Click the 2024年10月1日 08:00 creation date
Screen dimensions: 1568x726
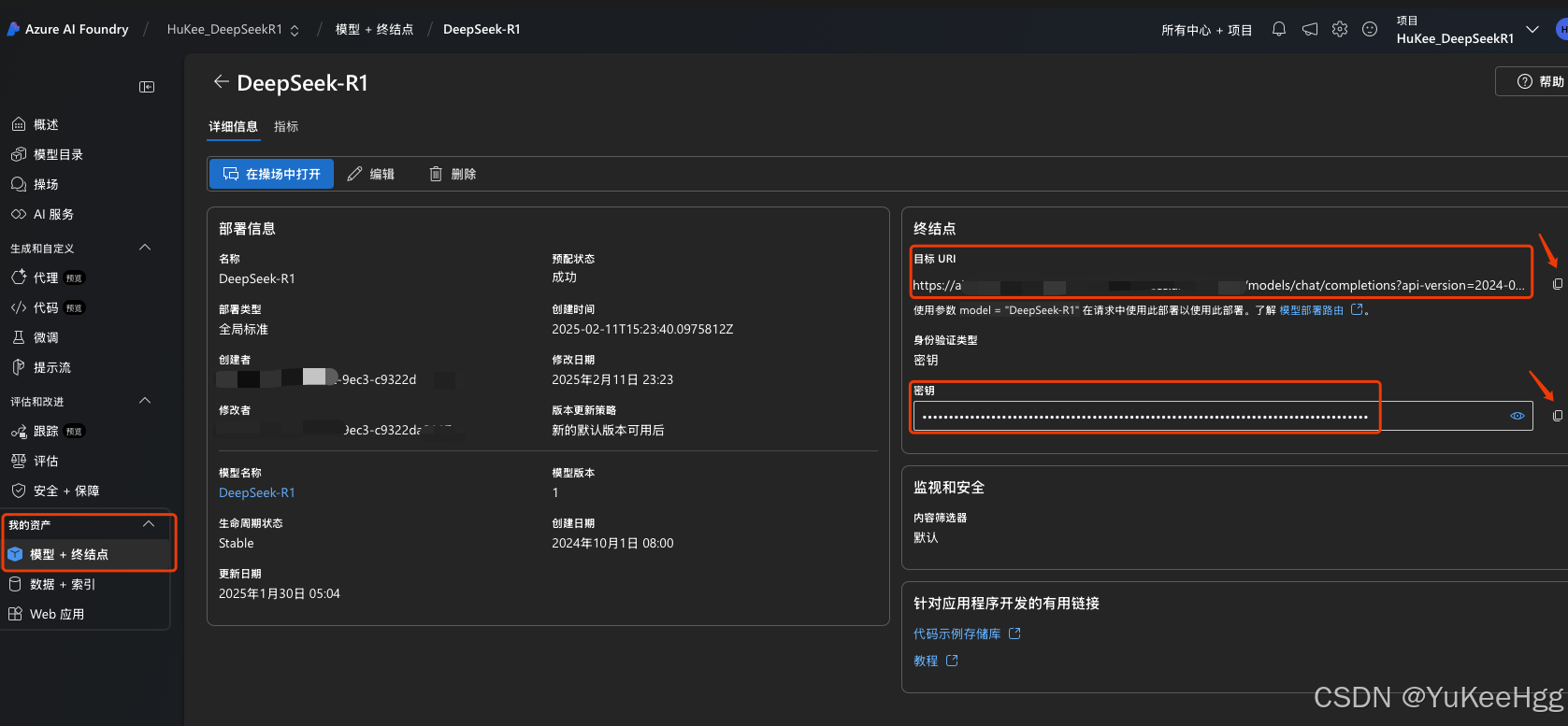(612, 543)
